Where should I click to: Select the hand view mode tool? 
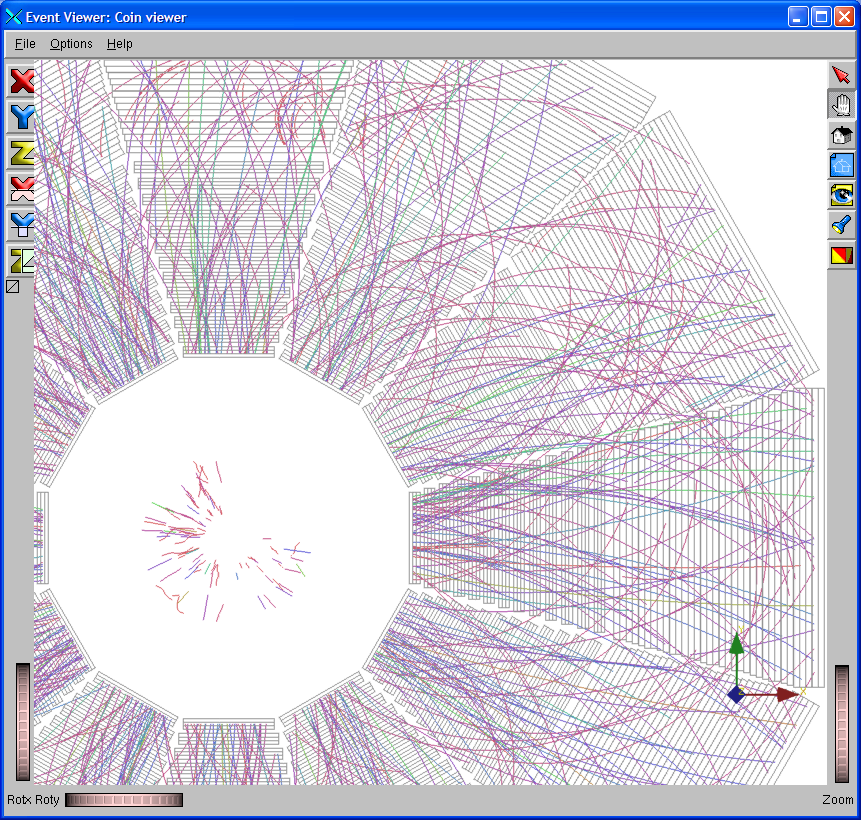click(x=841, y=105)
